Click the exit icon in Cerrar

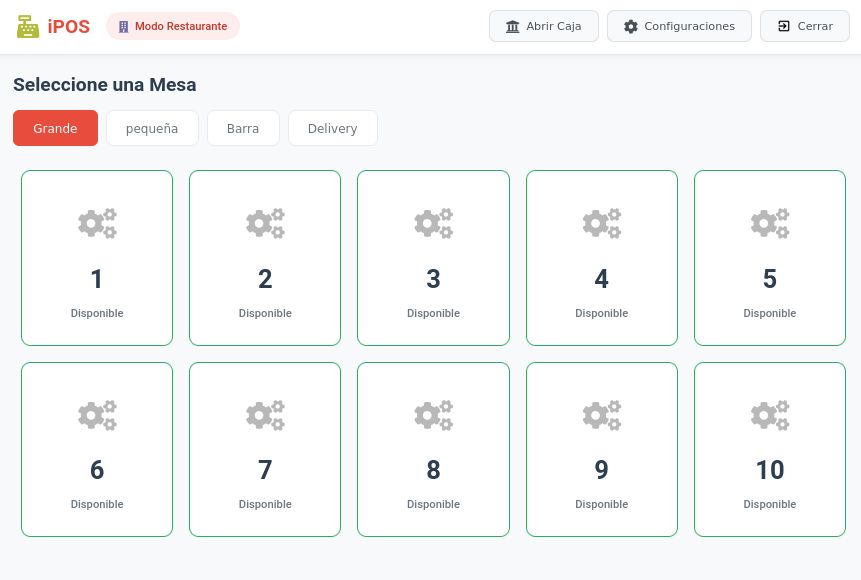[784, 27]
